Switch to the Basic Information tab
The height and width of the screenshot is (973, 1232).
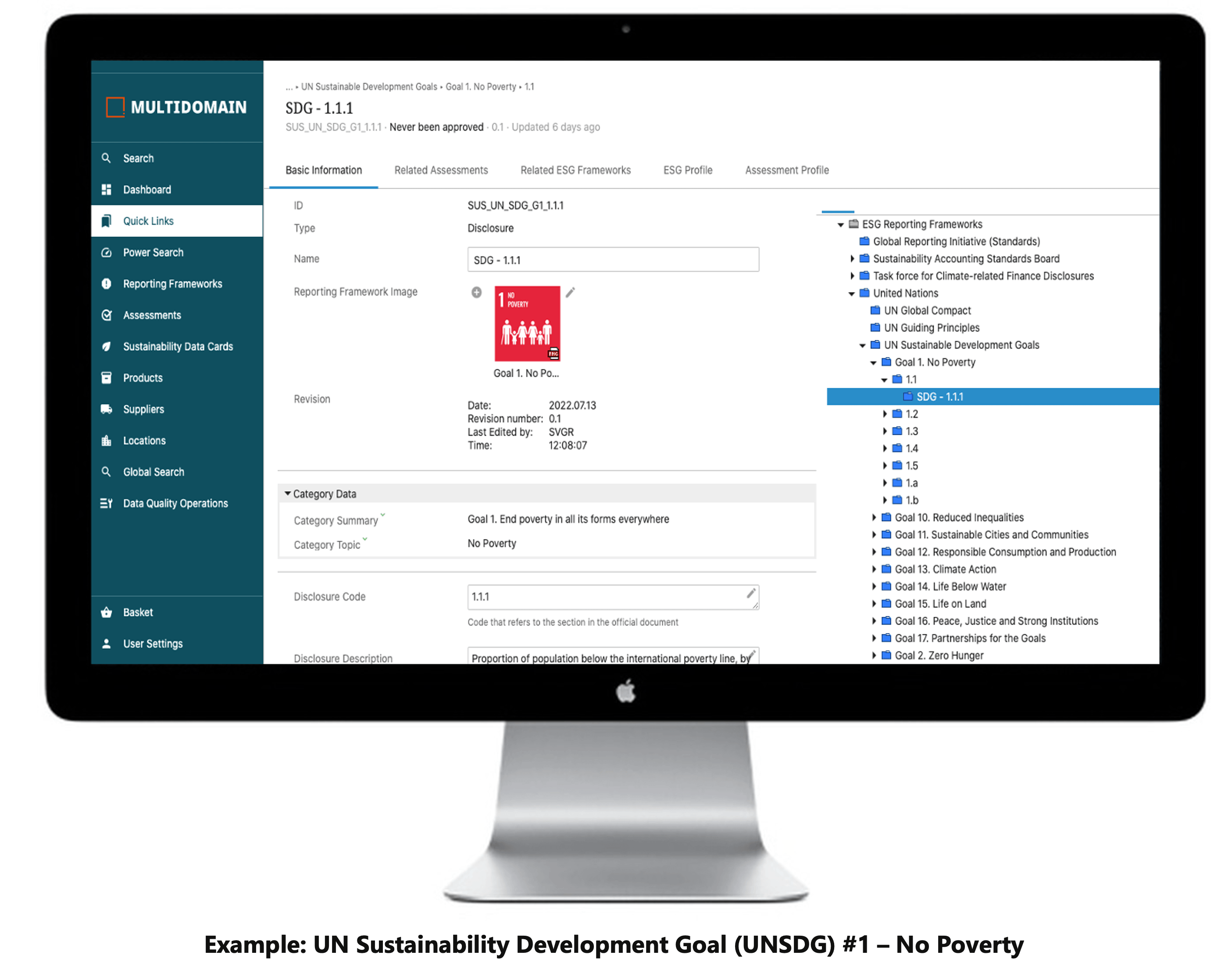click(324, 170)
